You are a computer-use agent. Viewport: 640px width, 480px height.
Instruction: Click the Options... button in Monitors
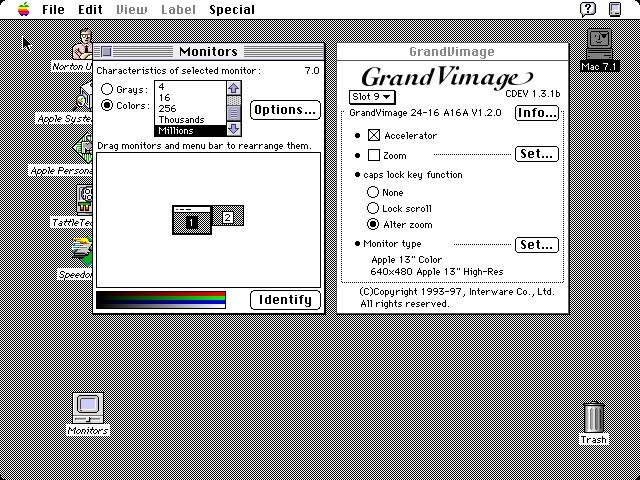click(285, 110)
